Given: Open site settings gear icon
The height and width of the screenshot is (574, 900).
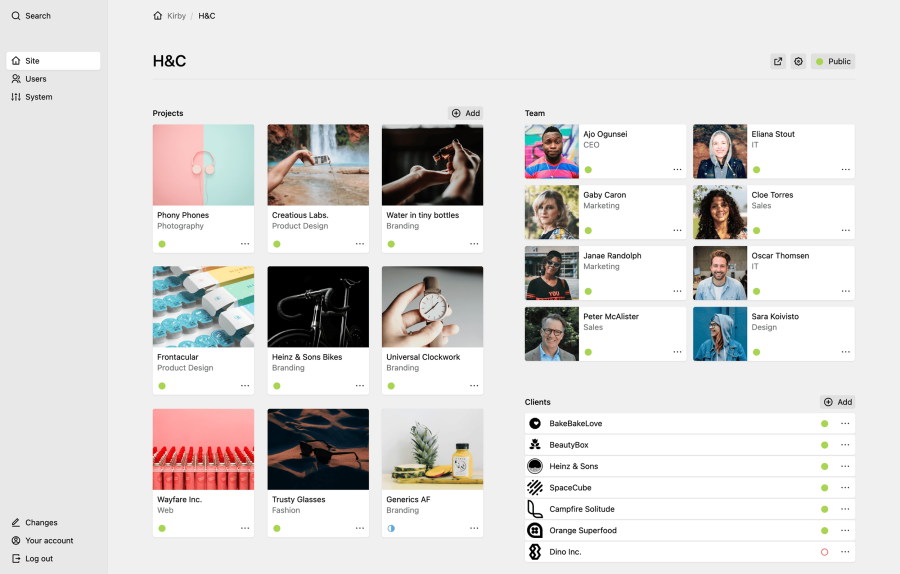Looking at the screenshot, I should point(798,61).
